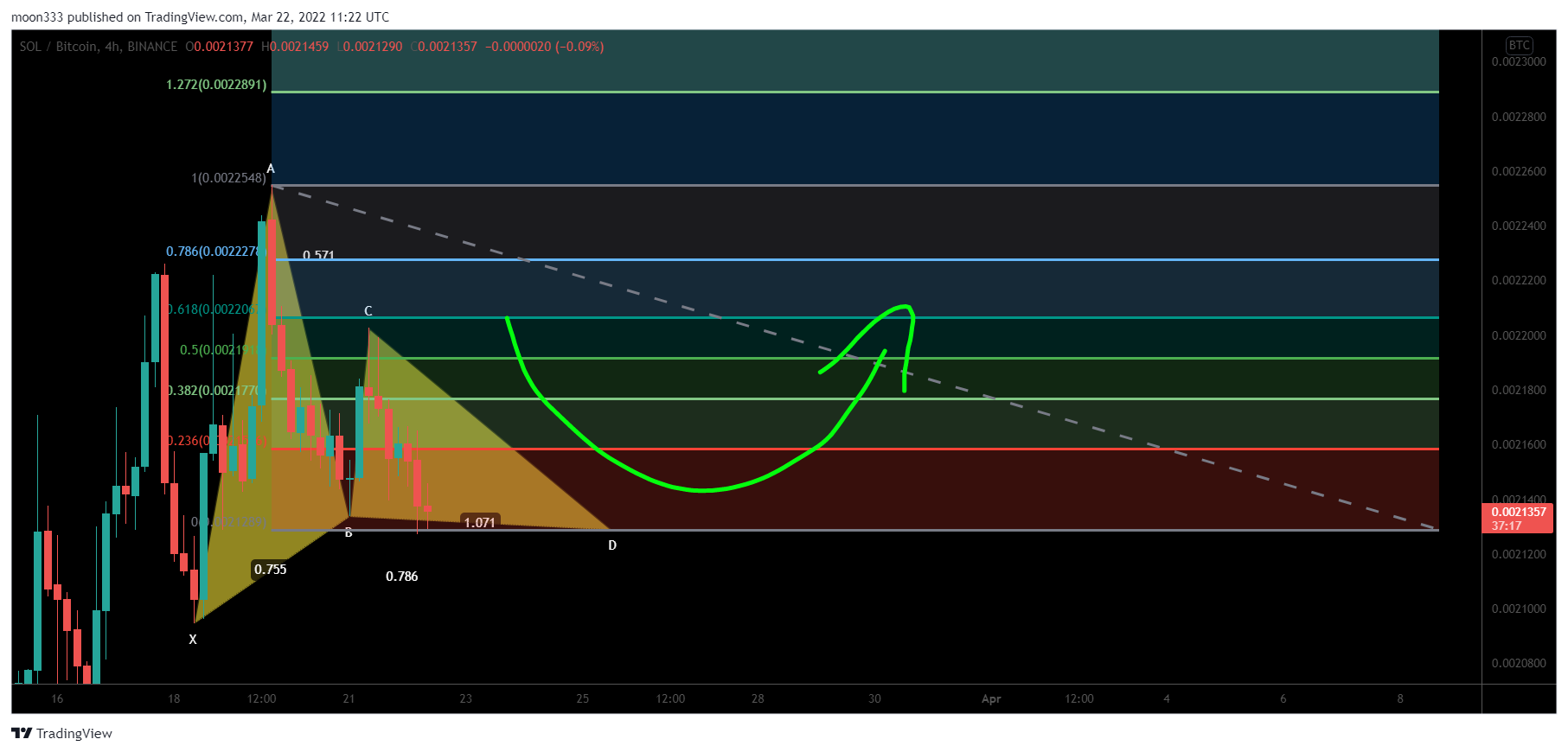Click the BTC currency badge
Image resolution: width=1568 pixels, height=752 pixels.
pos(1519,45)
